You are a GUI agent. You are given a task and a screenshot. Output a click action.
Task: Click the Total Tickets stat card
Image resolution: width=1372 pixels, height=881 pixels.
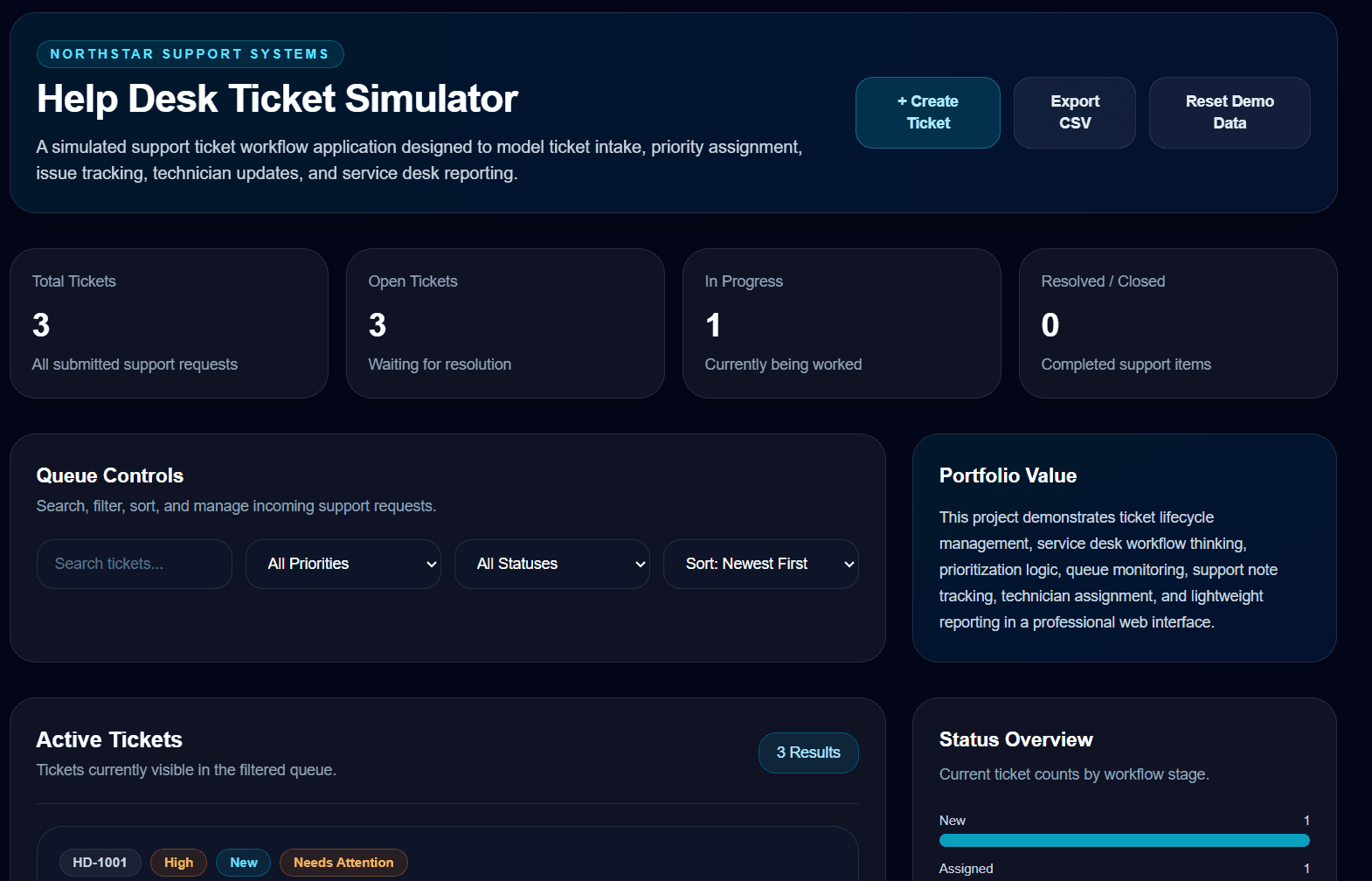coord(169,323)
